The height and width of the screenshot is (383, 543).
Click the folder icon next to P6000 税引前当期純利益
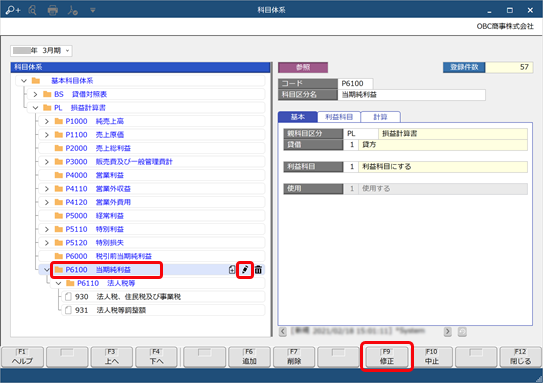point(59,256)
